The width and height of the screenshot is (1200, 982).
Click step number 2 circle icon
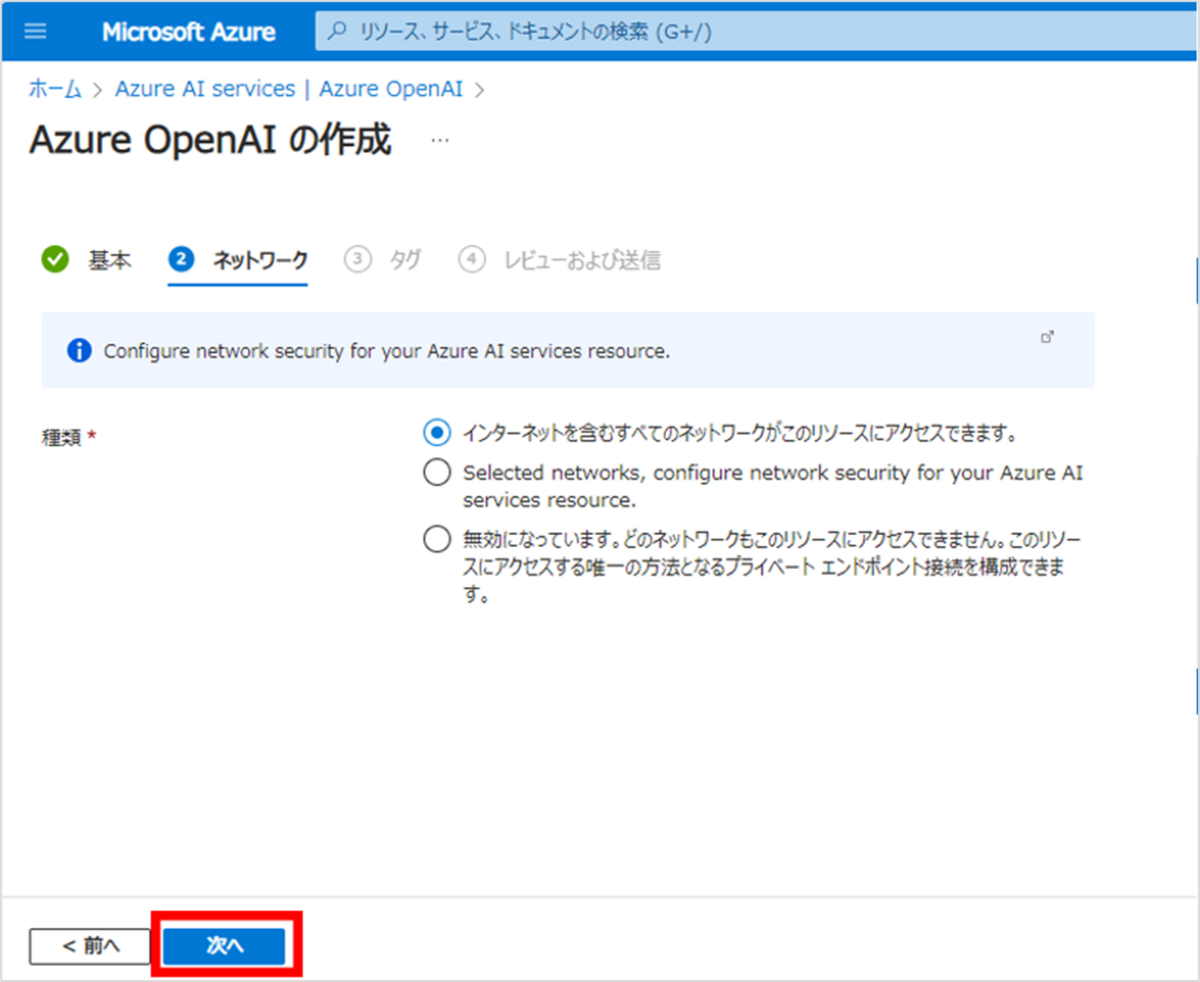pos(181,260)
